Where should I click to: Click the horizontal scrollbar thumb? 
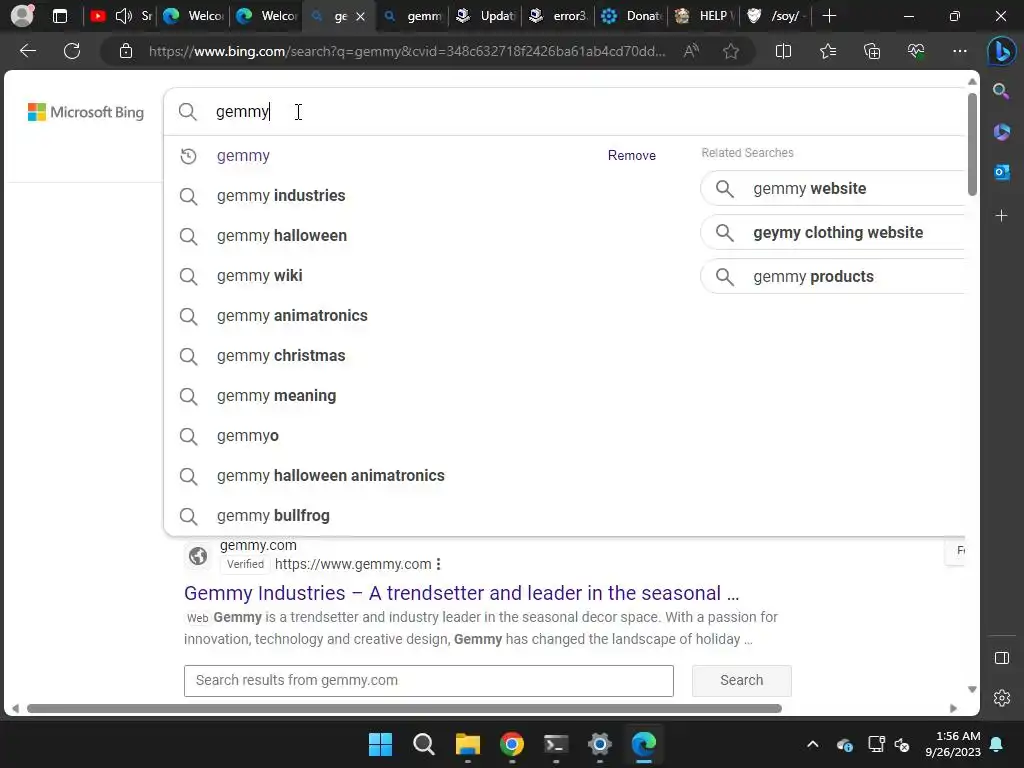(404, 708)
